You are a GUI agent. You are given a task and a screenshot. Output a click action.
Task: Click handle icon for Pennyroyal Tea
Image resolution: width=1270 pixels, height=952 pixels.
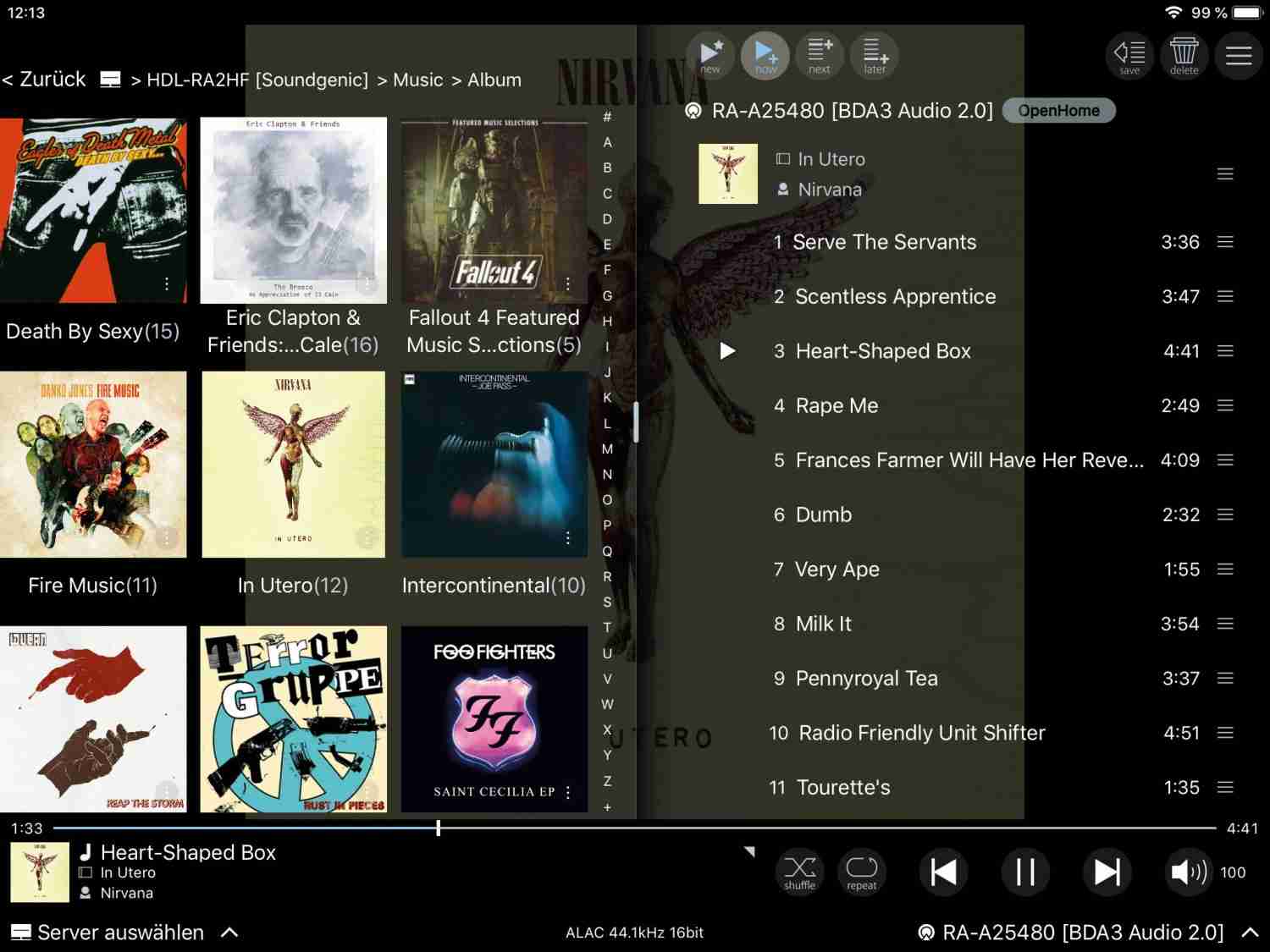tap(1225, 678)
